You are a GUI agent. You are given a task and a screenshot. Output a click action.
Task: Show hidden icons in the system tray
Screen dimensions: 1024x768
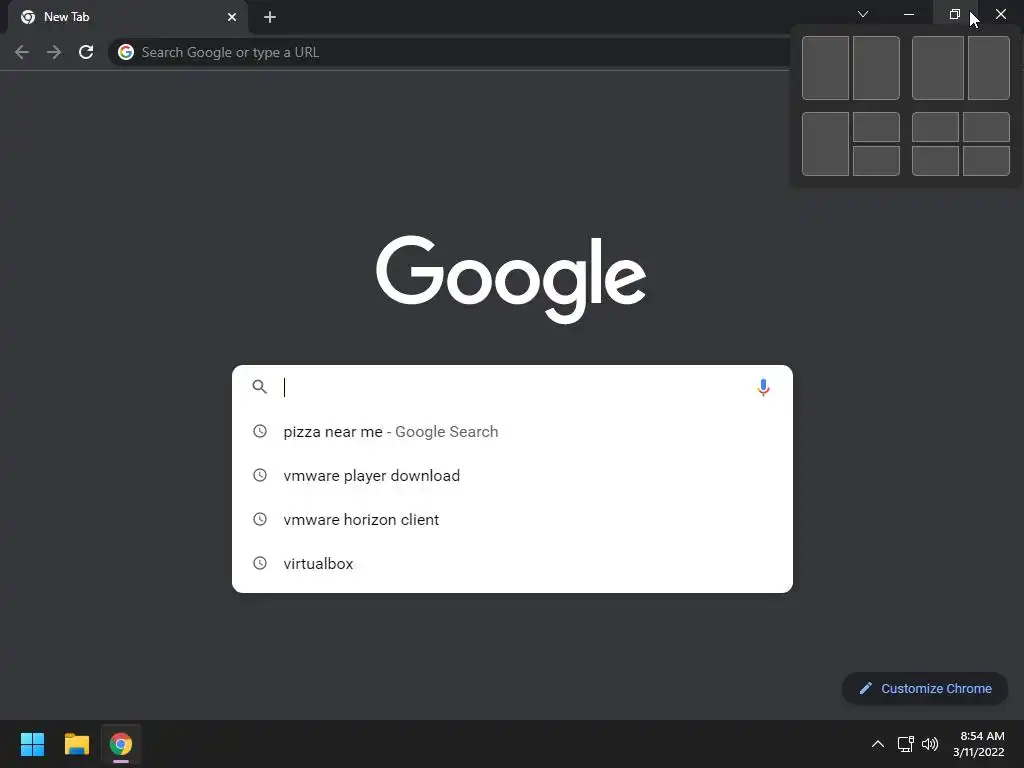click(x=878, y=744)
